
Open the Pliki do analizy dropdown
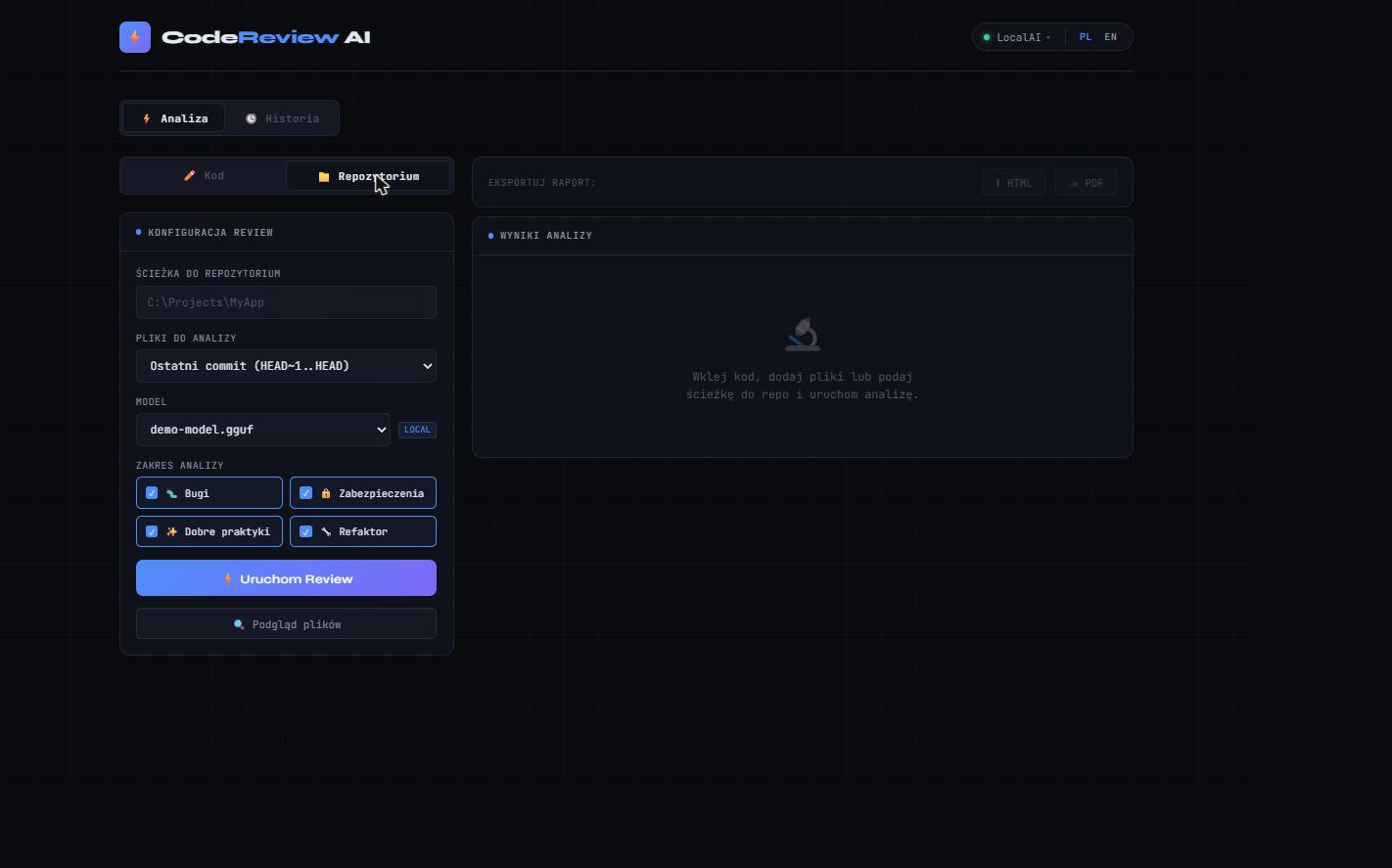tap(286, 366)
